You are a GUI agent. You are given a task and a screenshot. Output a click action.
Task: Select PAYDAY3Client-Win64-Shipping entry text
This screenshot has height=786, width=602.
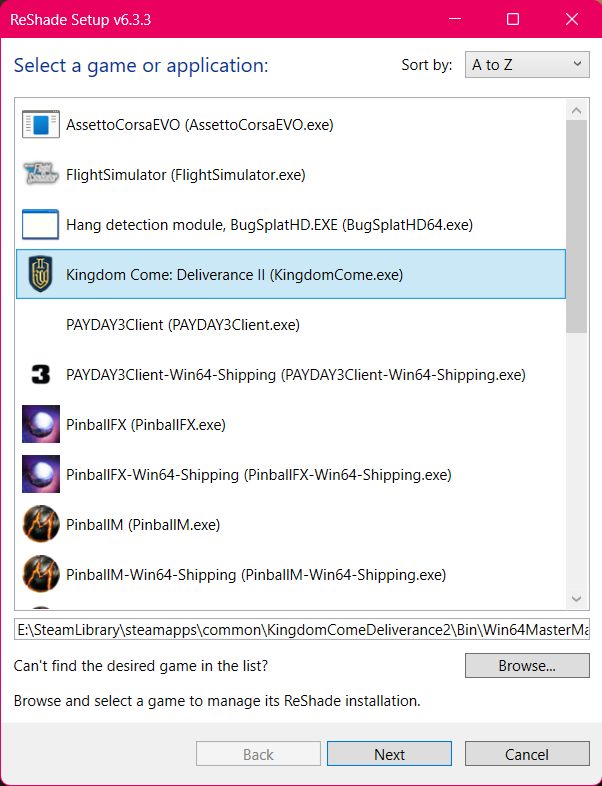click(x=296, y=375)
